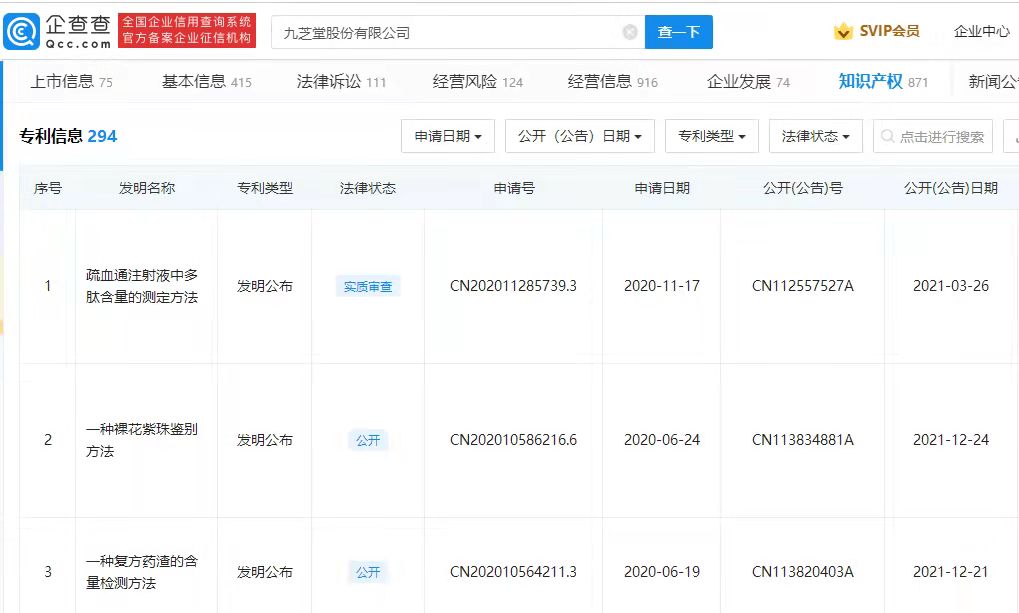Click publication date 2021-12-21
This screenshot has height=613, width=1019.
pyautogui.click(x=951, y=572)
